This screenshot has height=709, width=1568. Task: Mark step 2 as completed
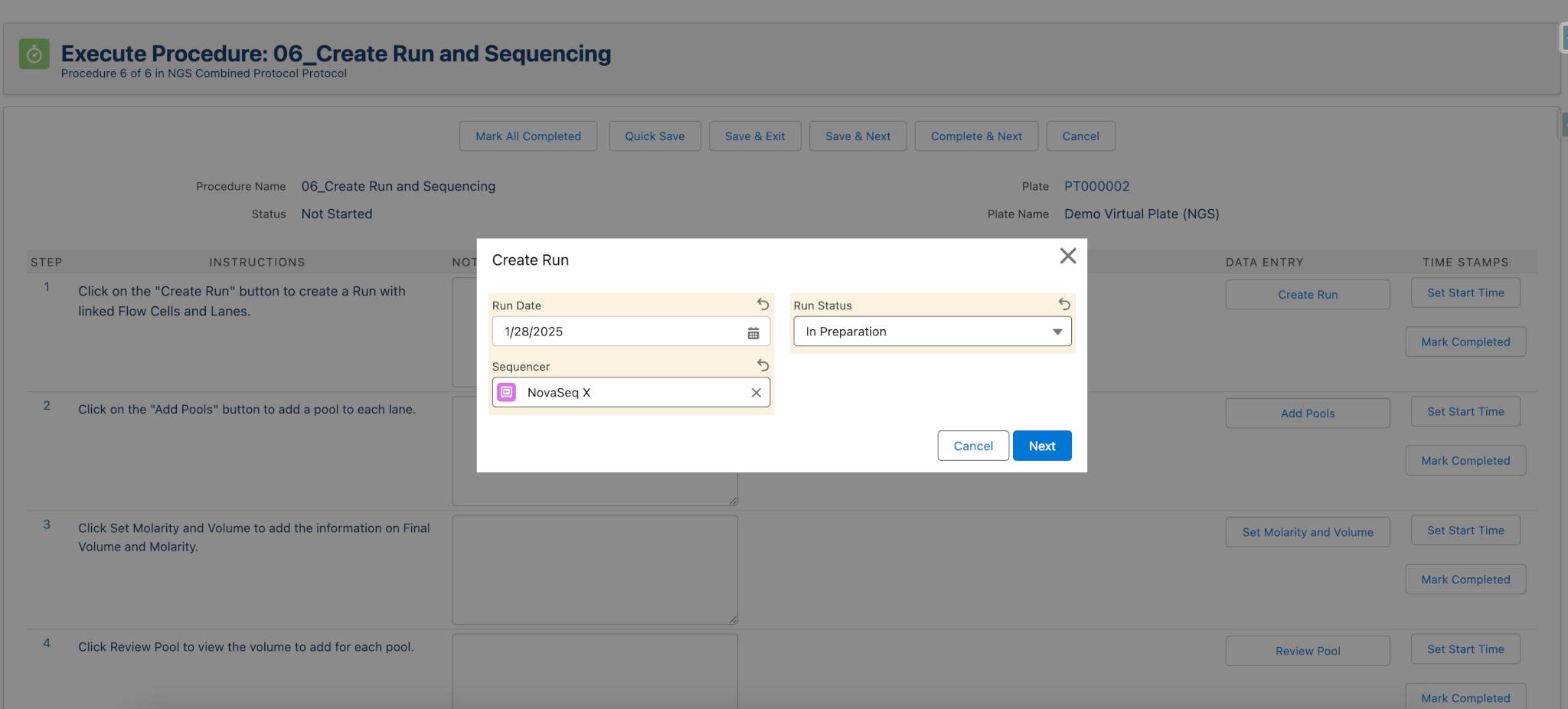pos(1465,461)
